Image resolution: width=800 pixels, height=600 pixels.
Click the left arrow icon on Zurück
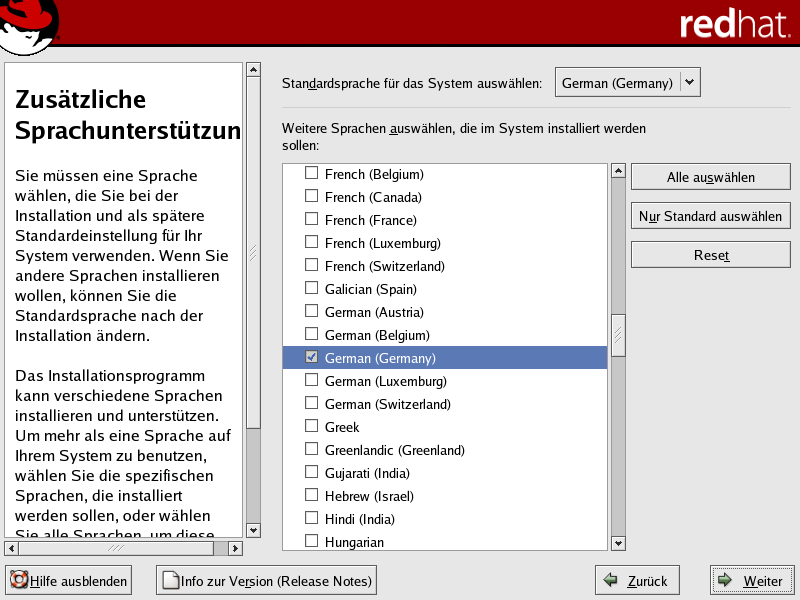click(x=610, y=581)
